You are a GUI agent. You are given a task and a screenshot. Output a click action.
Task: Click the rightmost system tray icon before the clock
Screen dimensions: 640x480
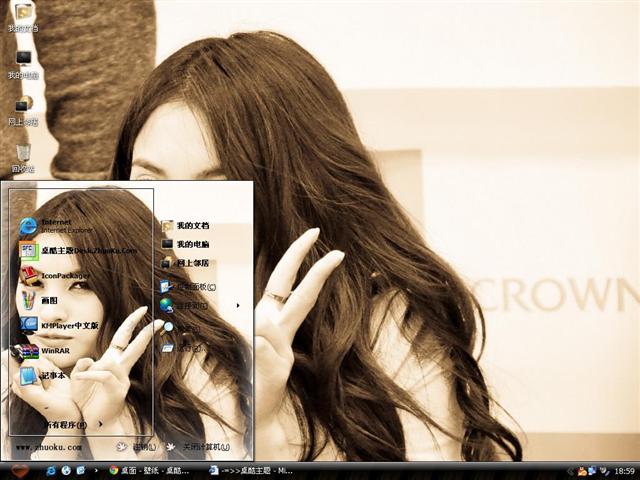tap(604, 471)
